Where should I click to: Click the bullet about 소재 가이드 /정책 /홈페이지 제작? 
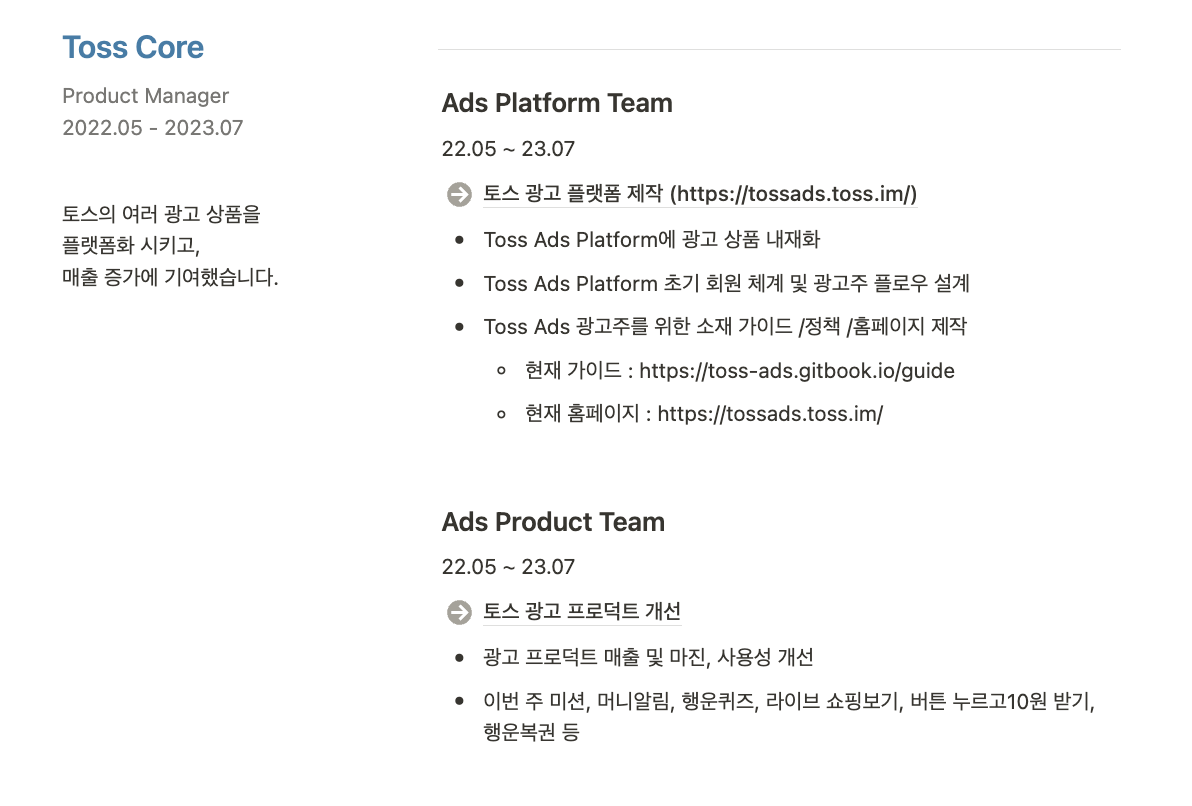[725, 327]
